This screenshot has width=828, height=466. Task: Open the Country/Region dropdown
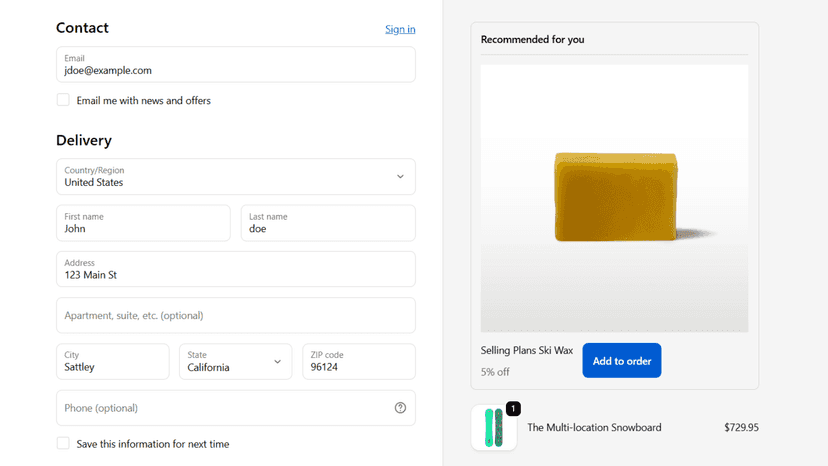pos(236,176)
